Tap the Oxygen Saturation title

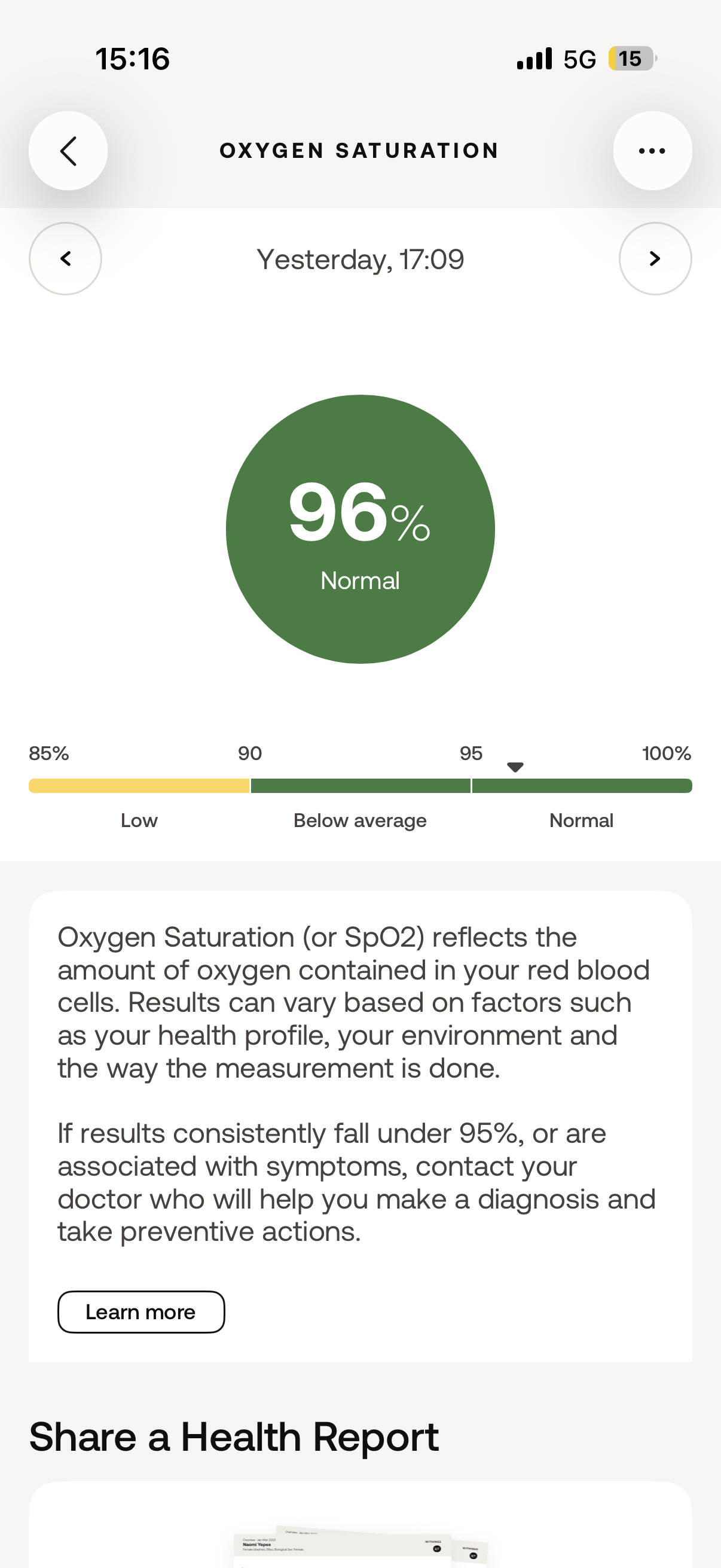coord(359,151)
